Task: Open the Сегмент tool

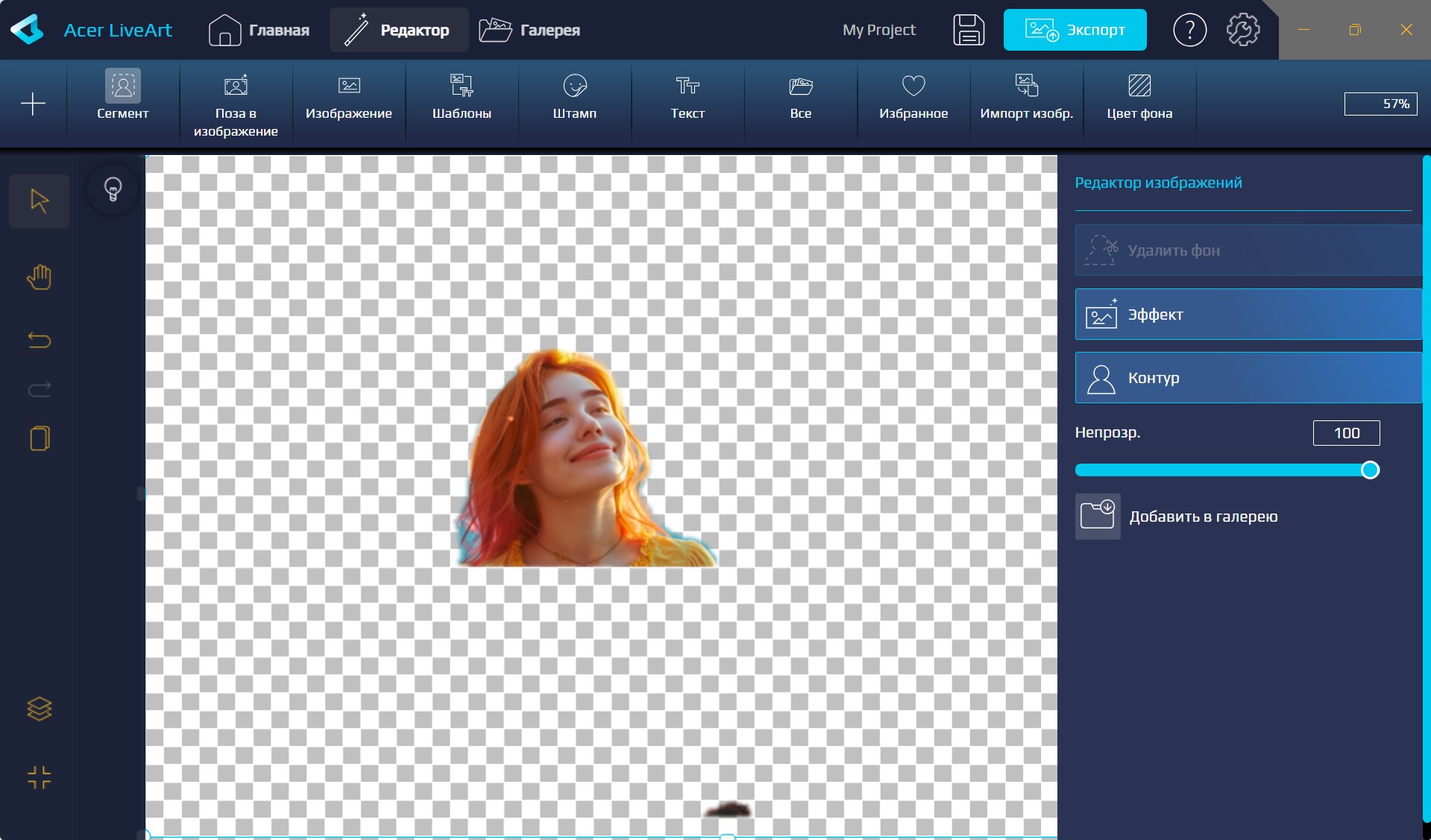Action: [123, 95]
